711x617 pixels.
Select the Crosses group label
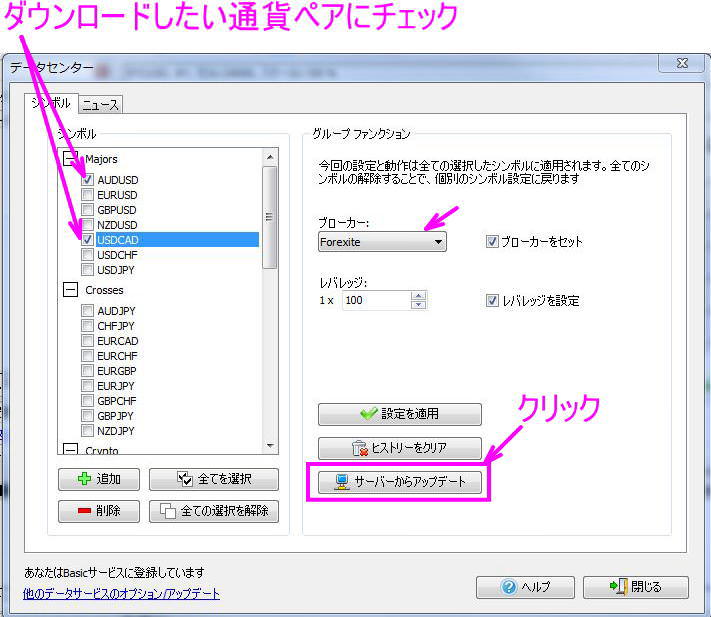[104, 290]
